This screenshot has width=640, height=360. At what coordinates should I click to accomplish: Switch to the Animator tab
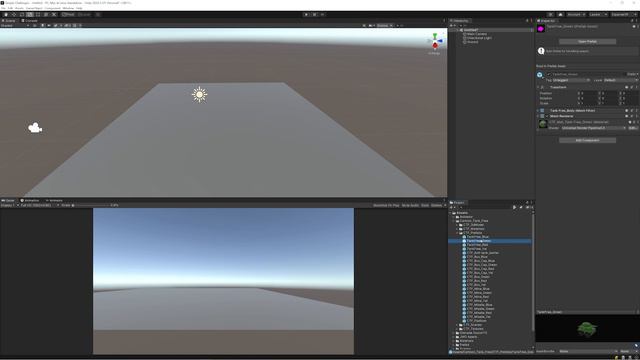click(x=54, y=200)
